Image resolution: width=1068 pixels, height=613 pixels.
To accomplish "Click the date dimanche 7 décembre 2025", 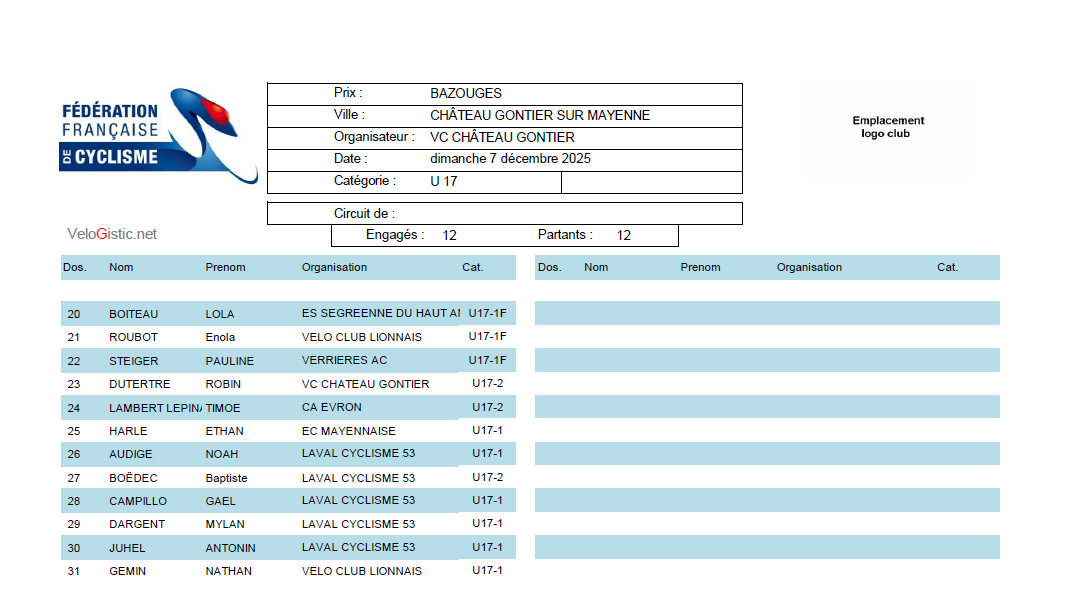I will (x=510, y=159).
